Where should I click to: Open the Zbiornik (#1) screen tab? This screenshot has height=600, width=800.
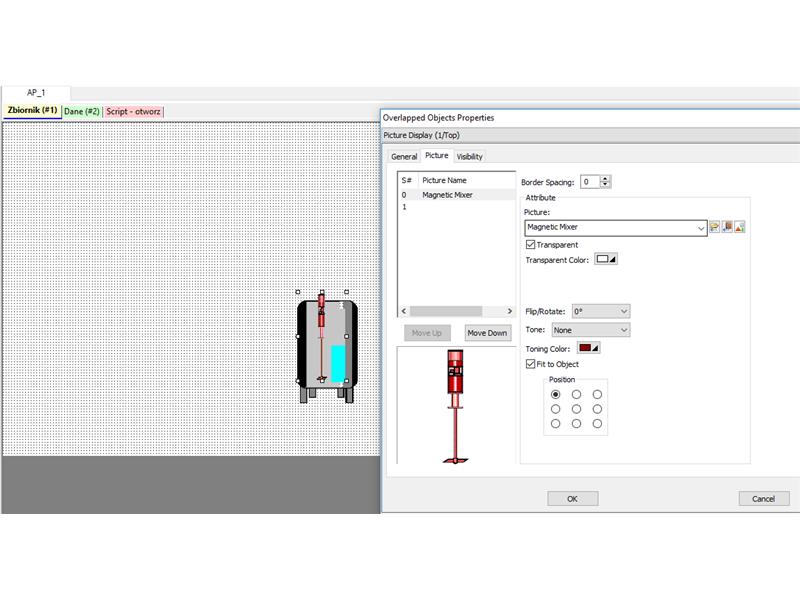32,111
